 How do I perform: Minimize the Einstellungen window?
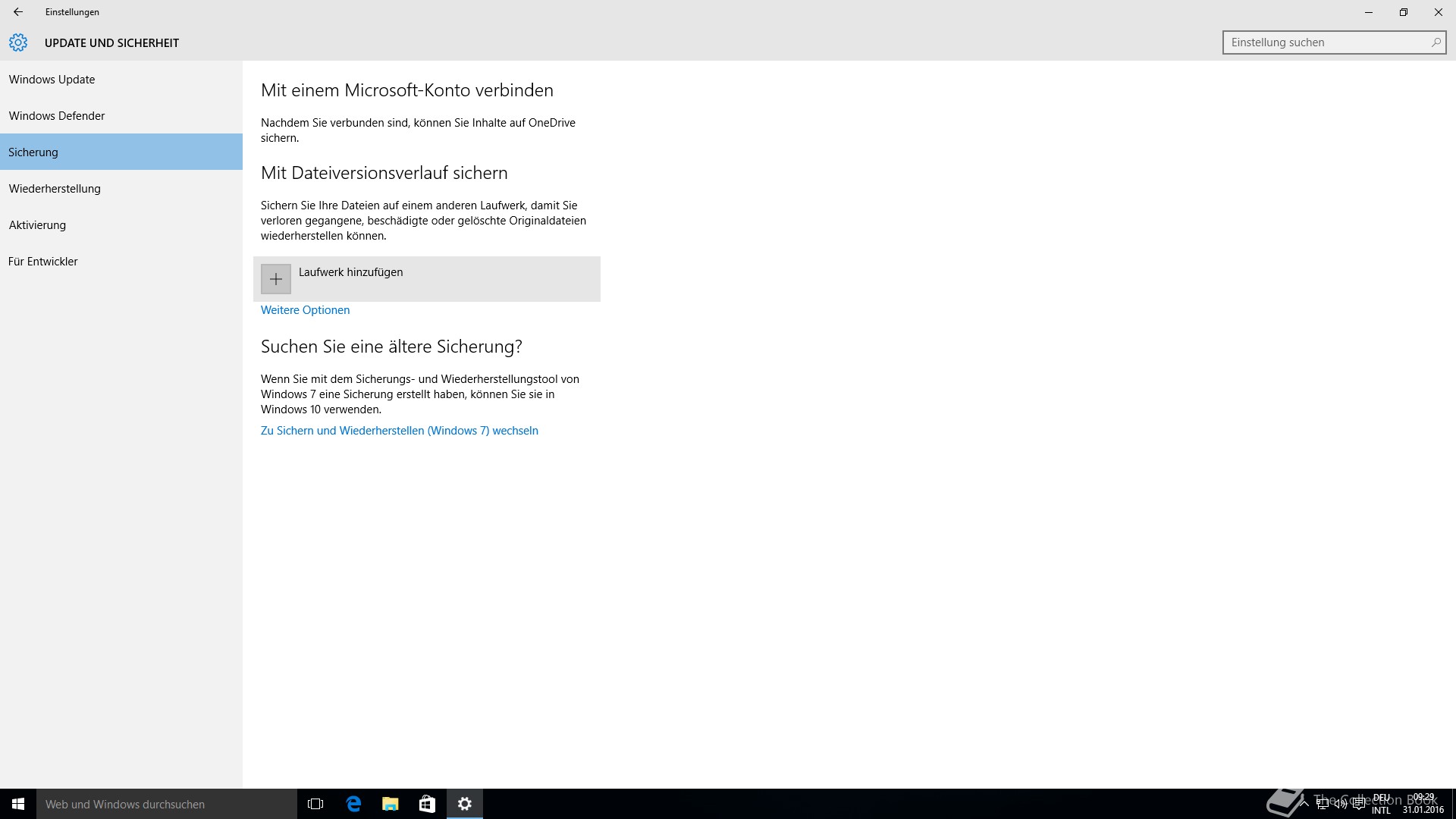(1369, 12)
